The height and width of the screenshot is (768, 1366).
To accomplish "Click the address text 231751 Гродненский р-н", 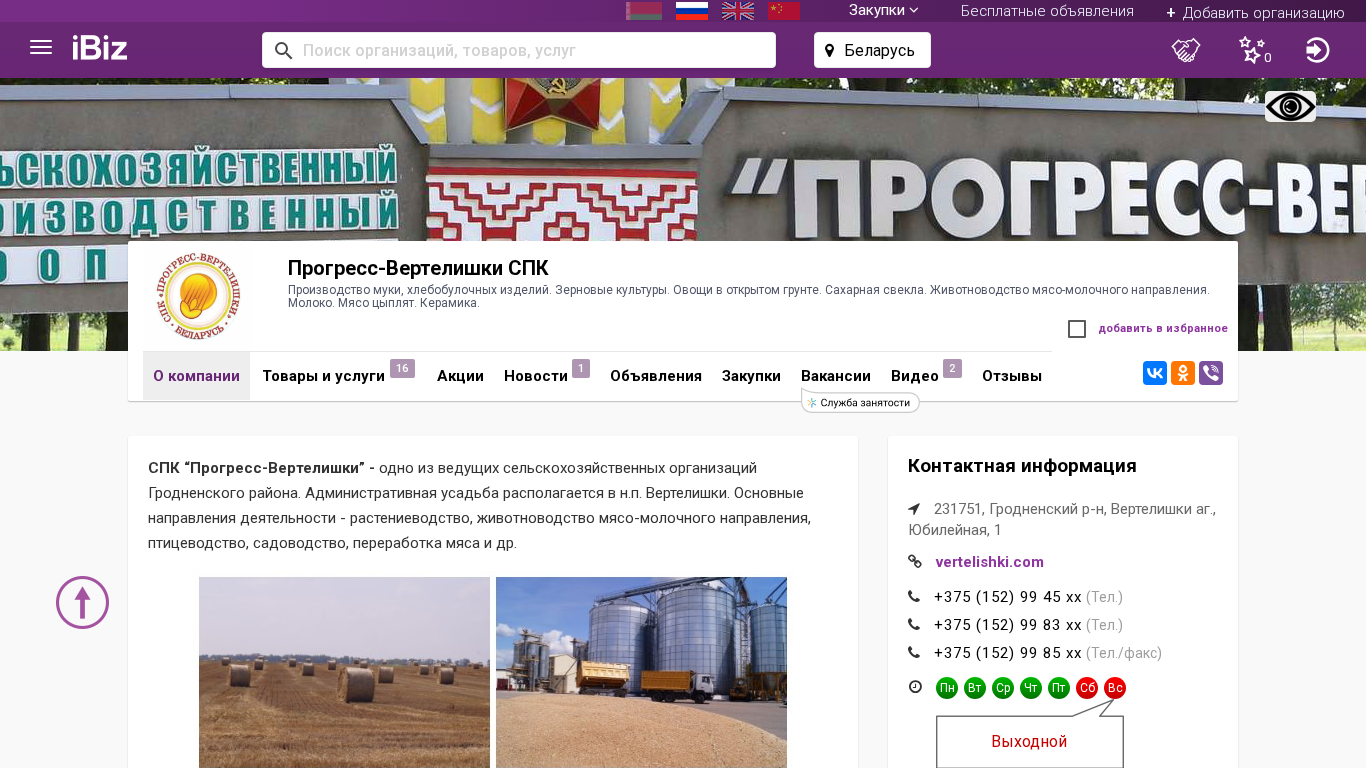I will tap(1062, 519).
